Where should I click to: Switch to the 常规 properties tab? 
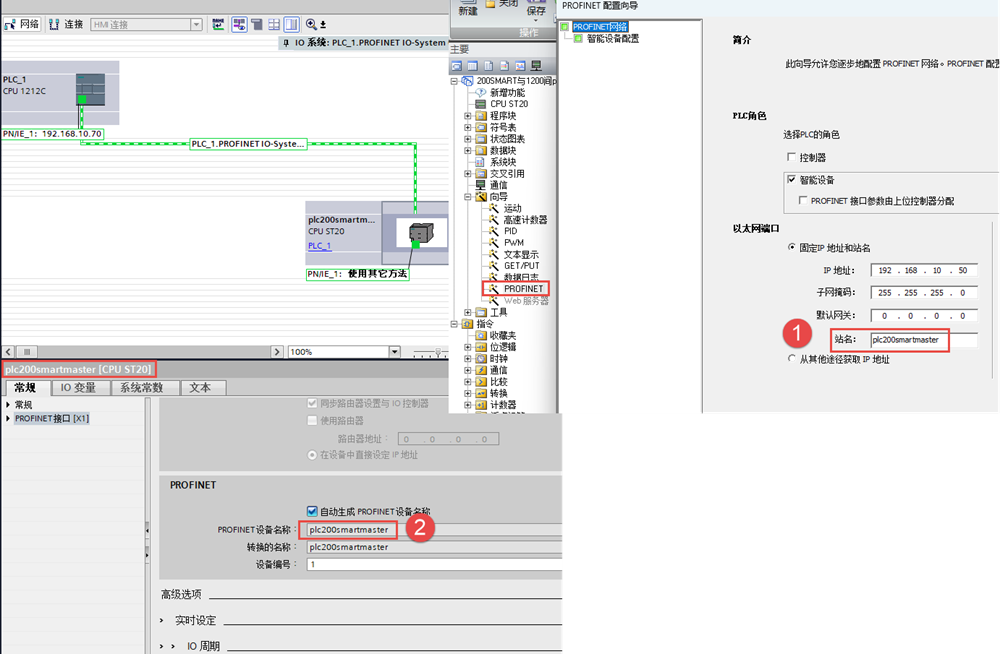pos(25,388)
